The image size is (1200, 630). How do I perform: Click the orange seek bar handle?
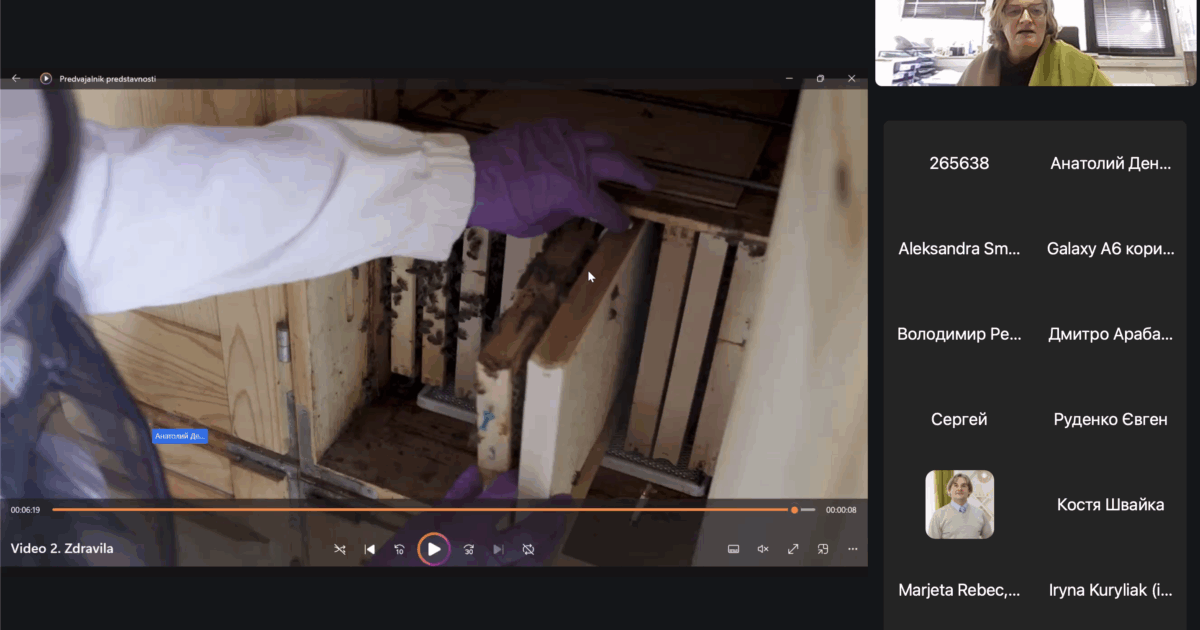coord(794,510)
